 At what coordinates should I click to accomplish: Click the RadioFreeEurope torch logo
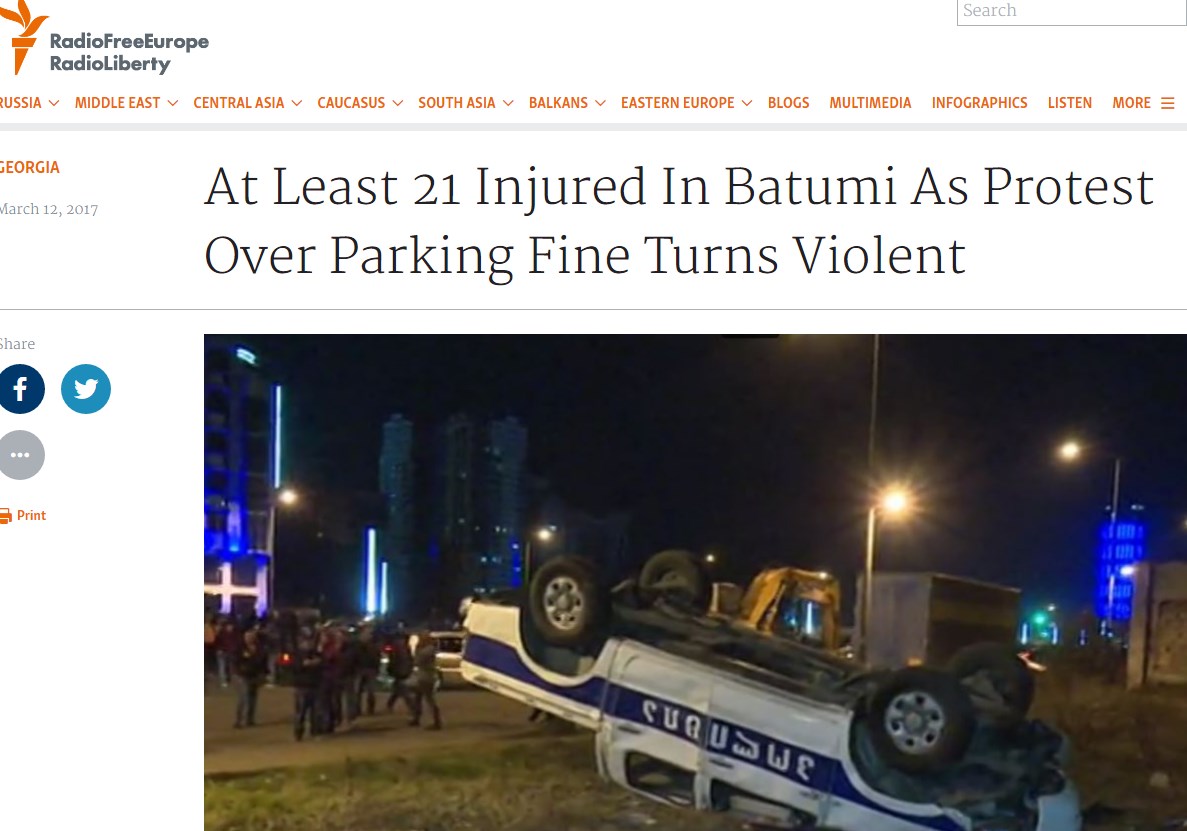coord(23,38)
